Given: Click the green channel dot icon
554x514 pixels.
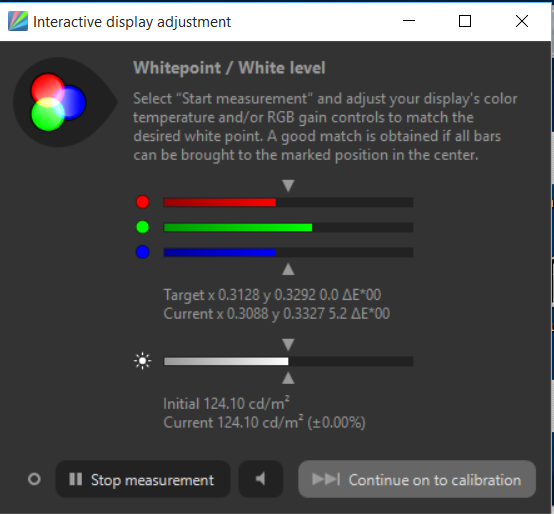Looking at the screenshot, I should (x=143, y=227).
